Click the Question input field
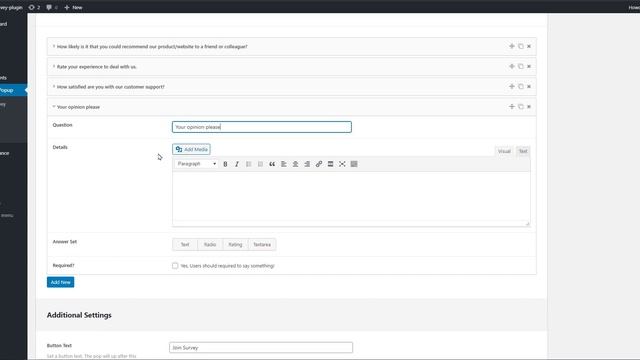Image resolution: width=640 pixels, height=360 pixels. [x=262, y=127]
